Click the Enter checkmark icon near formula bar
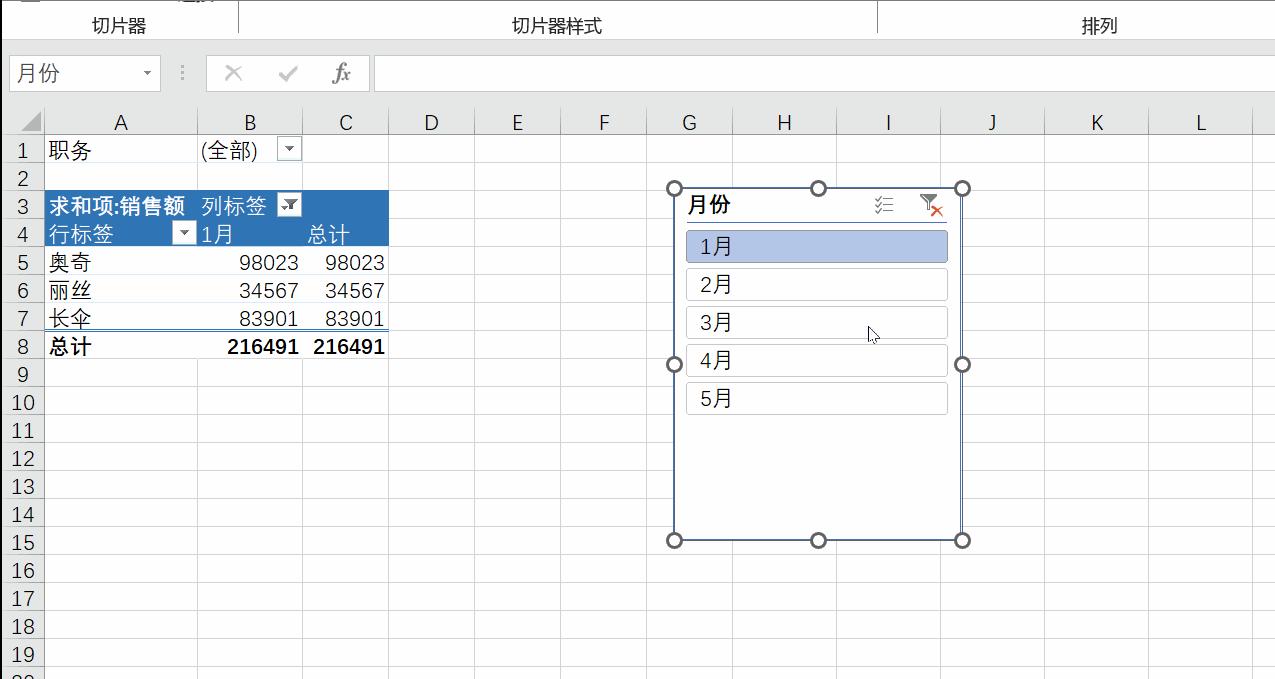The height and width of the screenshot is (679, 1275). tap(288, 72)
